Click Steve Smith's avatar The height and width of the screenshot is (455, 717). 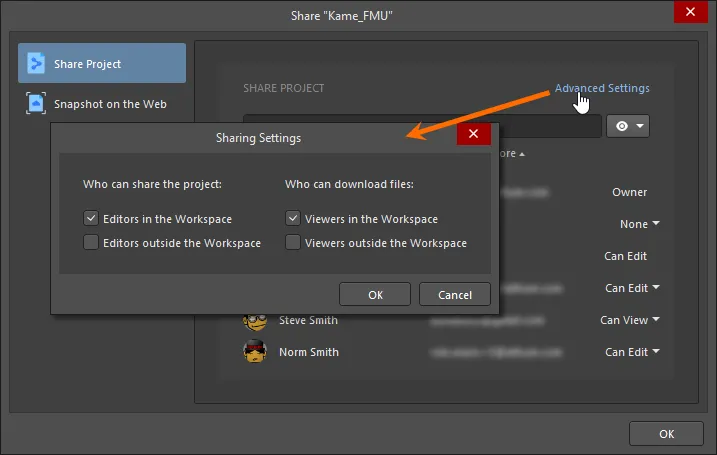tap(255, 322)
